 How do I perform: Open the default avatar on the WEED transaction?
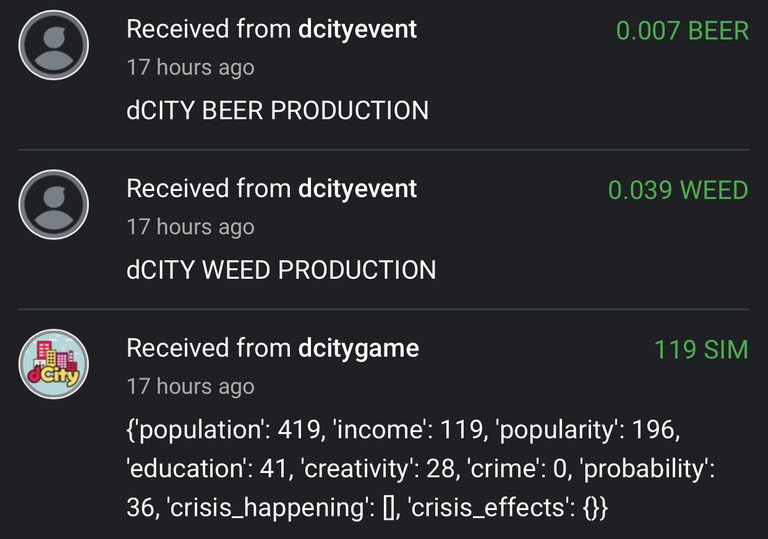[53, 205]
